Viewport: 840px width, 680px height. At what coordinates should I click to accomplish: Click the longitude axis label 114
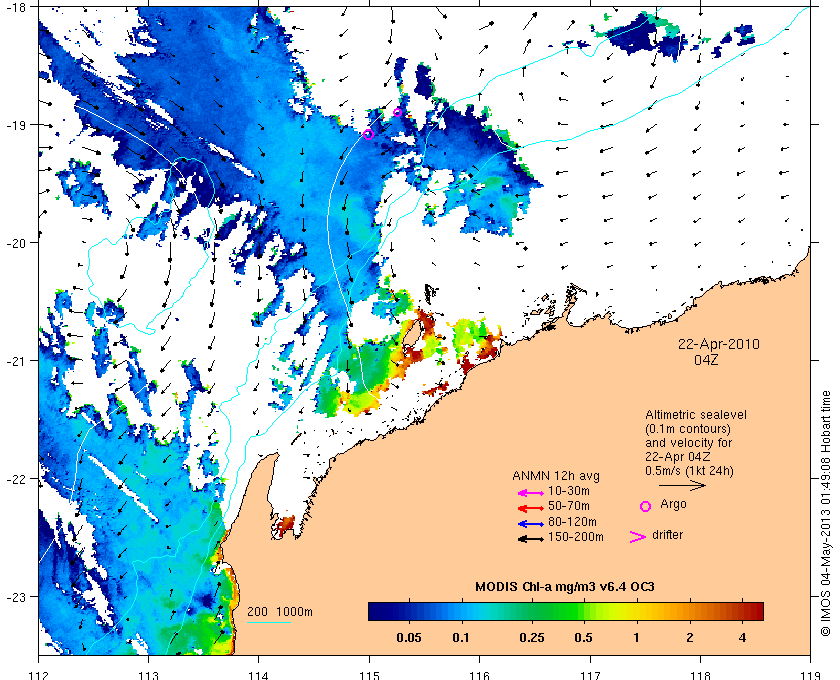click(259, 675)
